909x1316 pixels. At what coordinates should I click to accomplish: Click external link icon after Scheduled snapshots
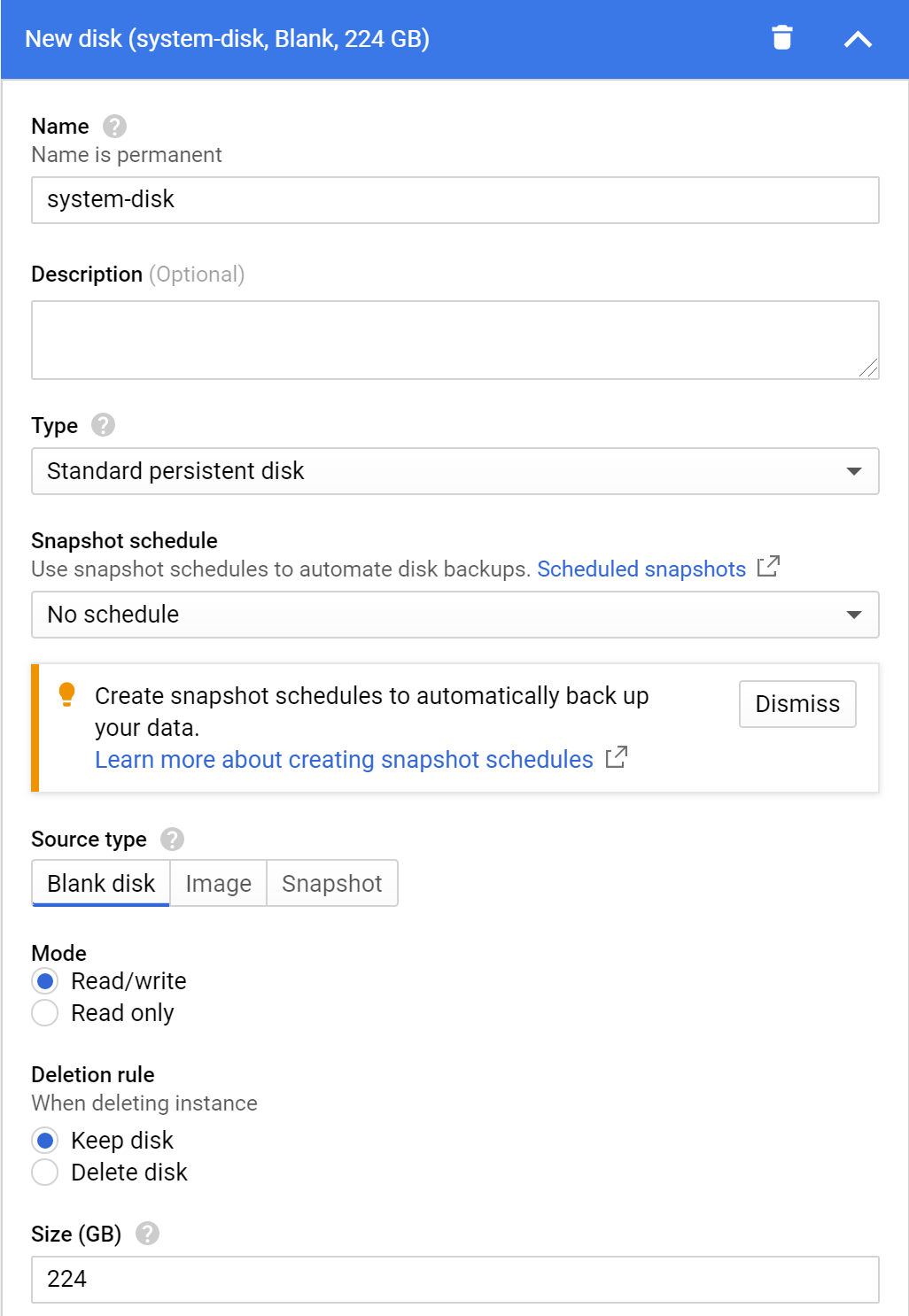(768, 567)
